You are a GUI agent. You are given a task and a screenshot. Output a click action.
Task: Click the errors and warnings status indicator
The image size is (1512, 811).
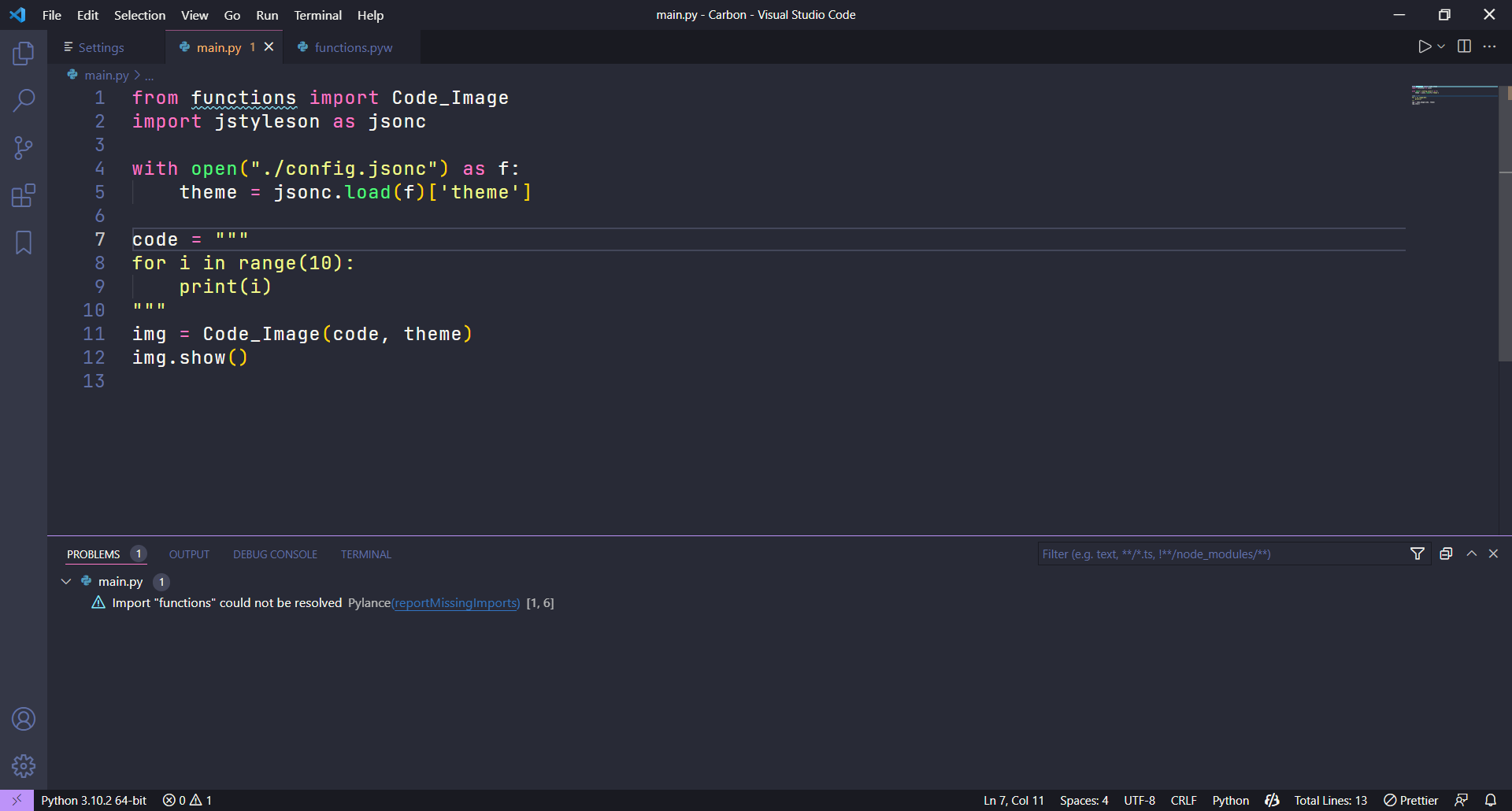187,800
